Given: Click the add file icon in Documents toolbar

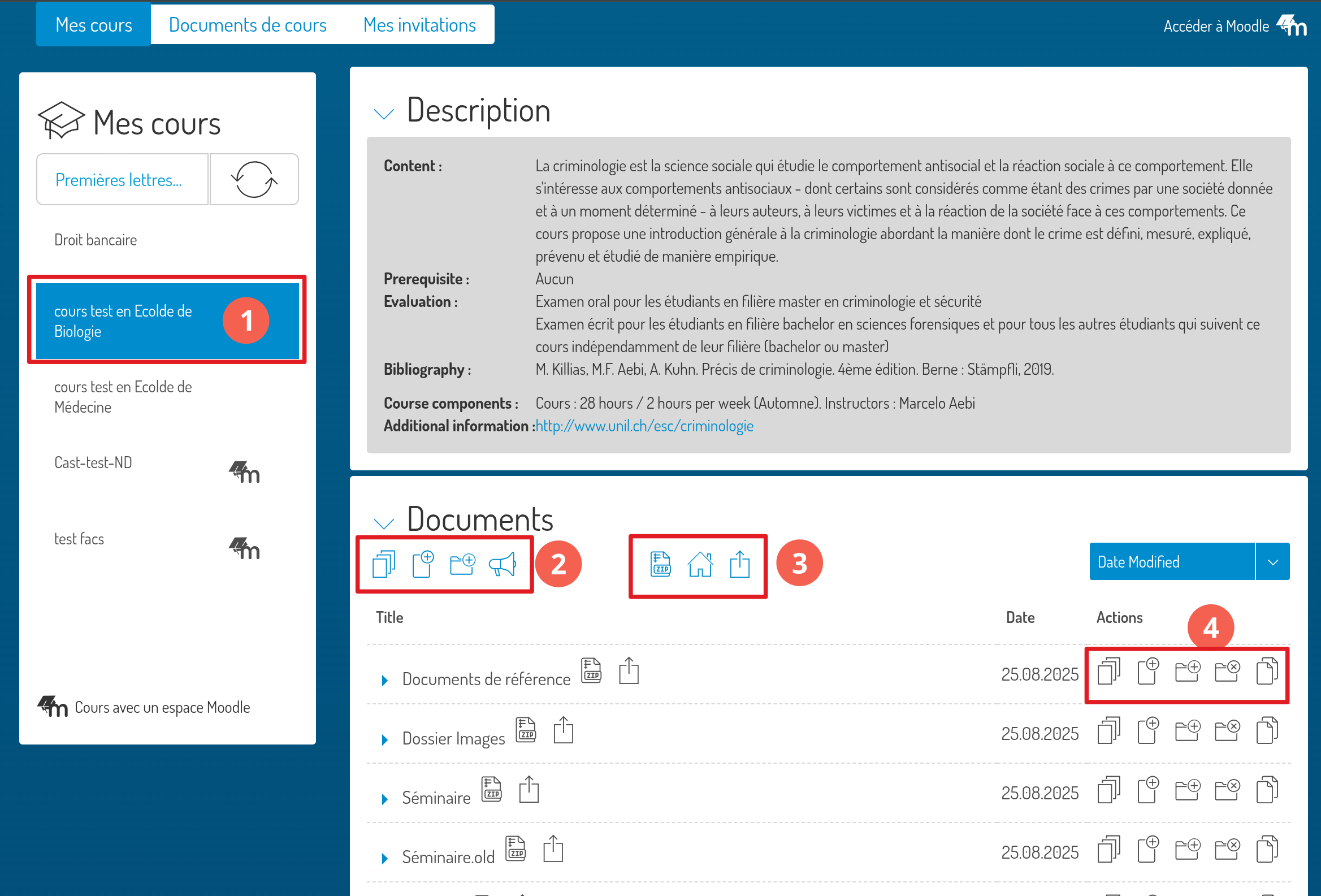Looking at the screenshot, I should [x=422, y=564].
